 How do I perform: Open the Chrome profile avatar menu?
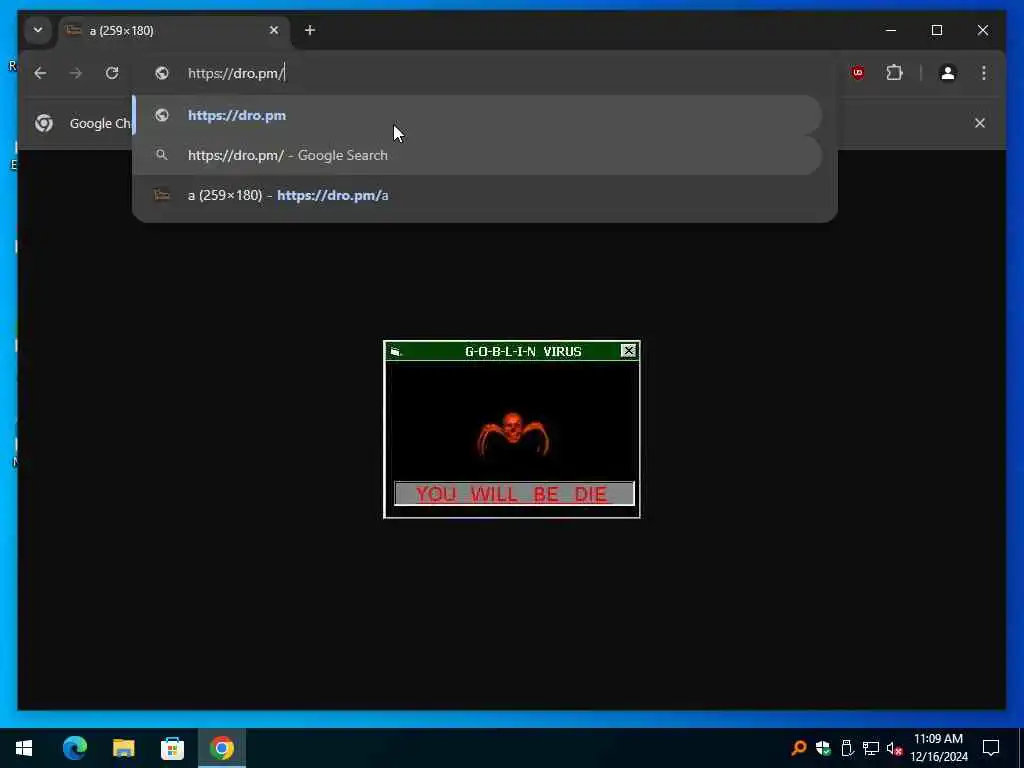tap(948, 73)
